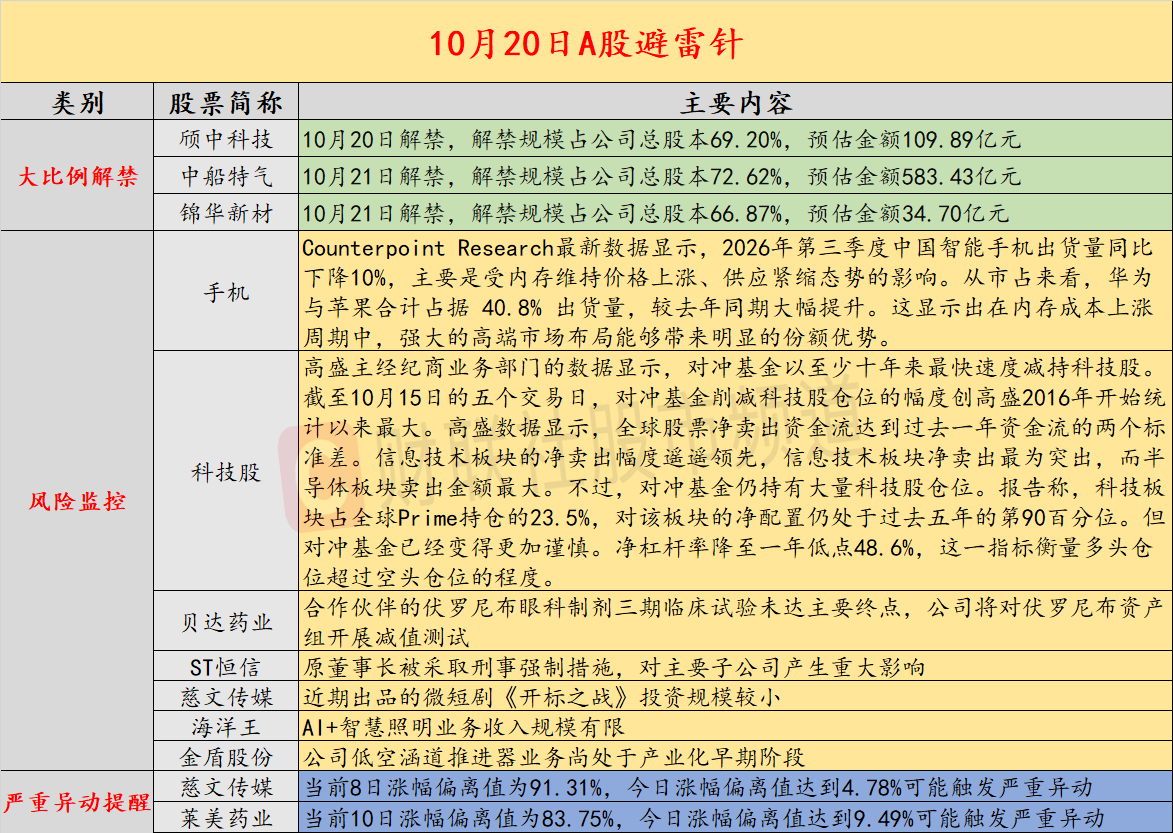
Task: Select the stock name "中船特气"
Action: tap(226, 176)
